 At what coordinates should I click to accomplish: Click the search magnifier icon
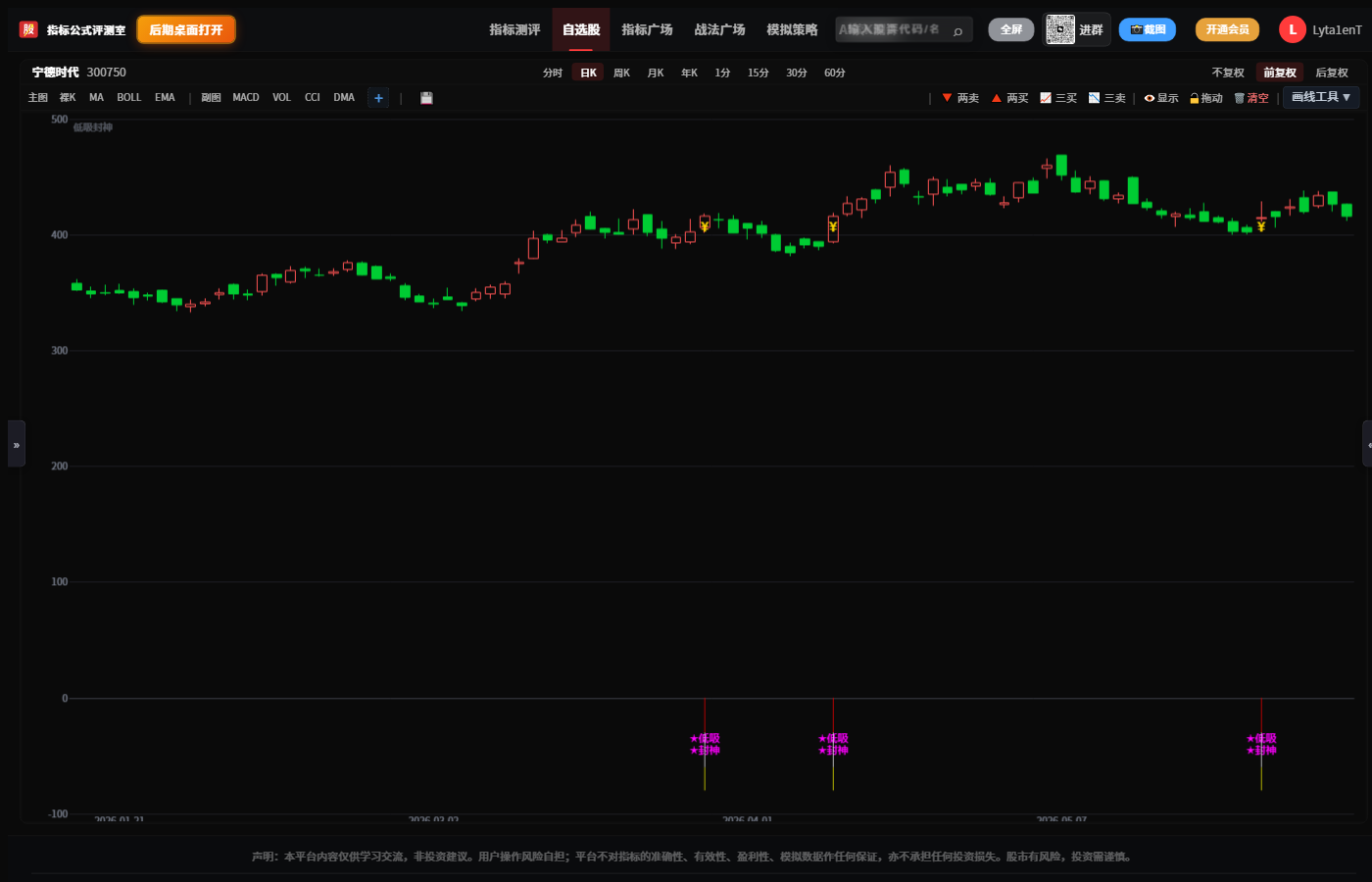(x=957, y=30)
